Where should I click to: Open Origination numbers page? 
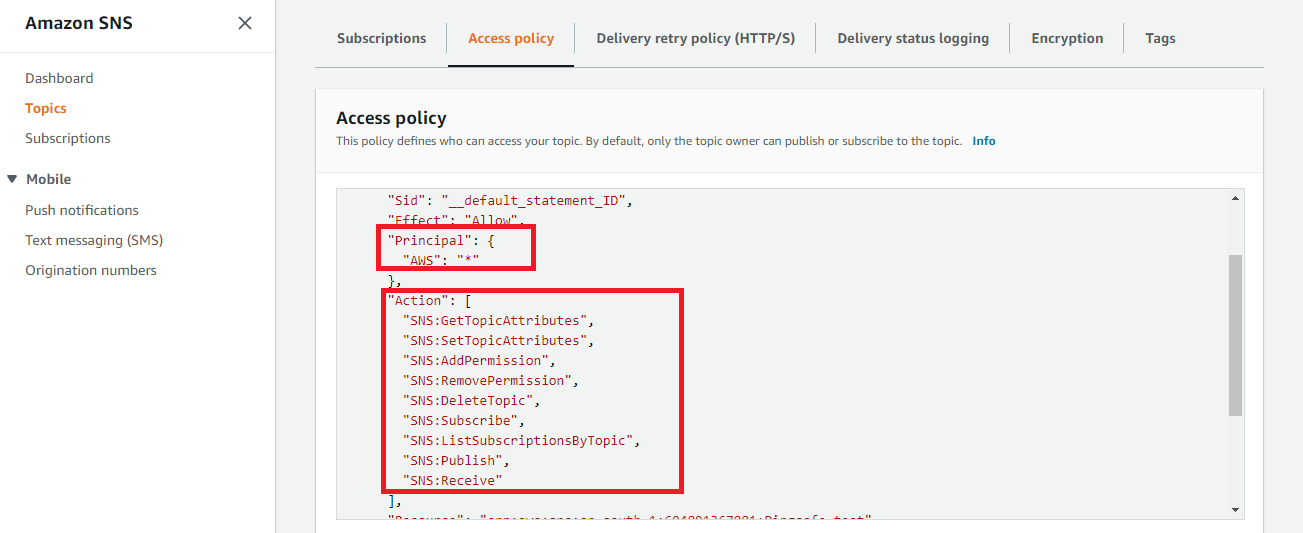pyautogui.click(x=91, y=270)
